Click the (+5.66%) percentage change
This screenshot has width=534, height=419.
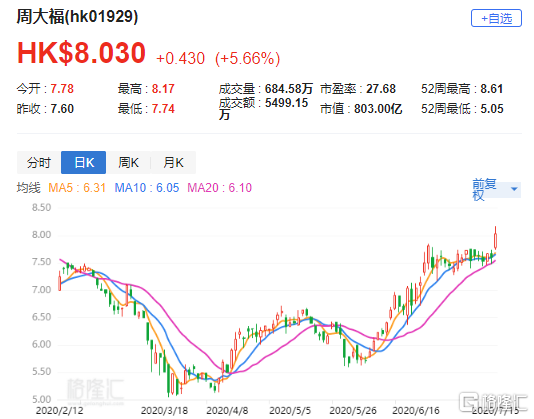pyautogui.click(x=248, y=58)
